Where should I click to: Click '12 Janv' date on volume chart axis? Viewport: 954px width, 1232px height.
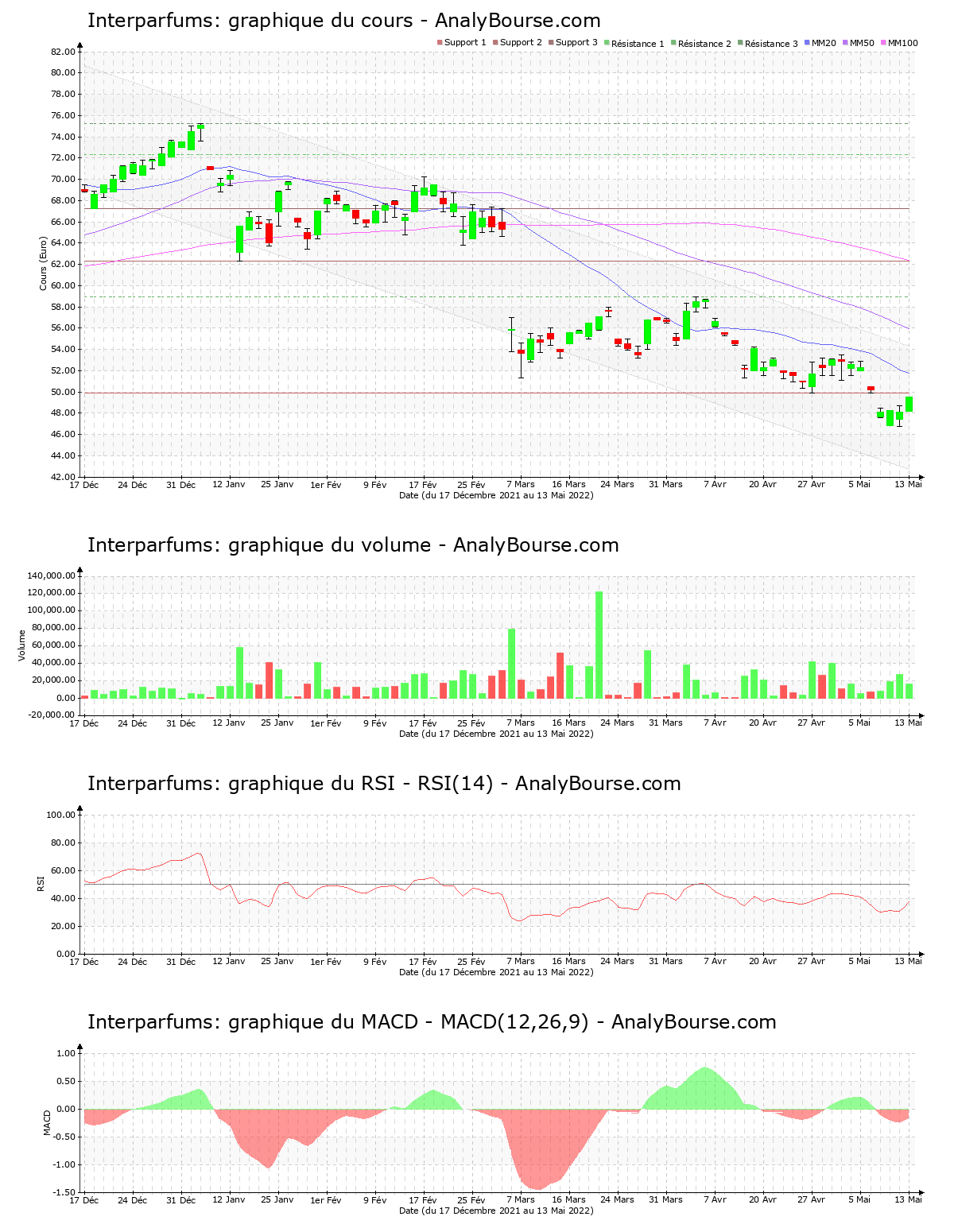click(229, 723)
